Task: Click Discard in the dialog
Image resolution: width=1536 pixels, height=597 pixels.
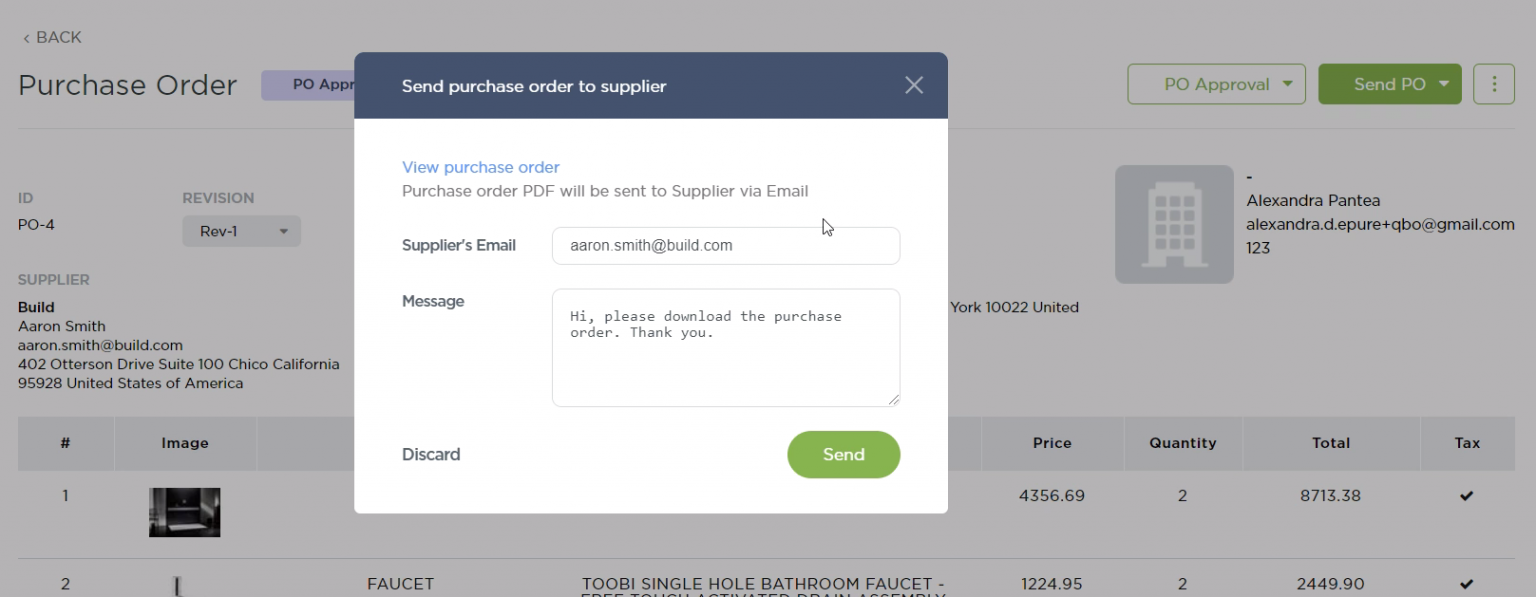Action: [x=431, y=454]
